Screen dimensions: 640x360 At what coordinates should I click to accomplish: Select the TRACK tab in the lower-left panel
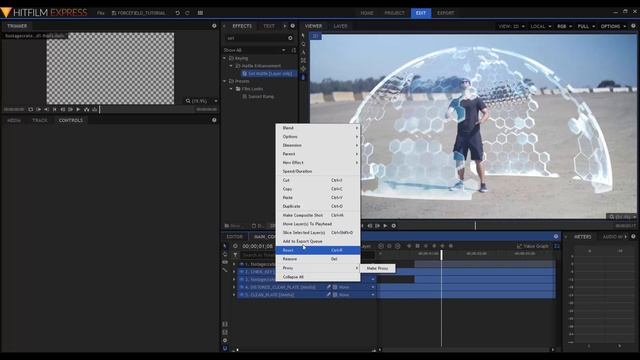pos(40,120)
